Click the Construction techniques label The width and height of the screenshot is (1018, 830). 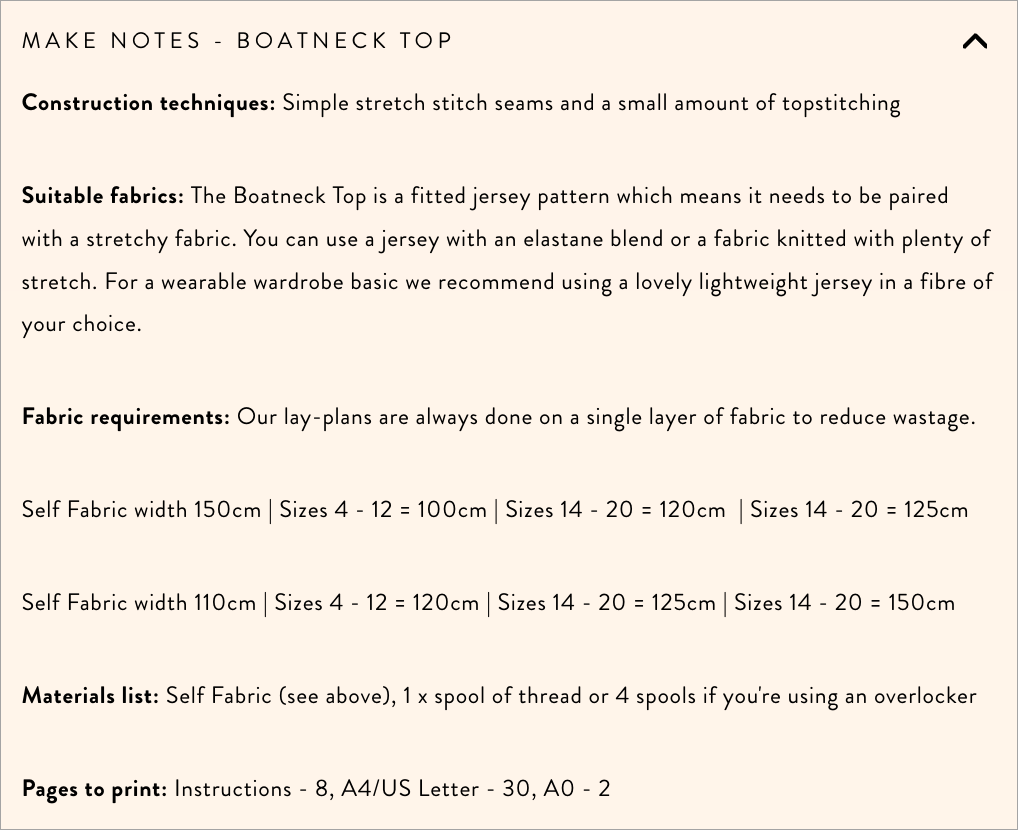[x=148, y=102]
